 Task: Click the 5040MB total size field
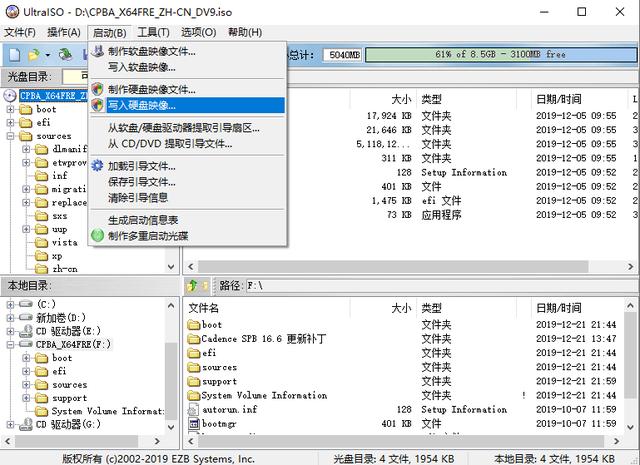tap(342, 55)
